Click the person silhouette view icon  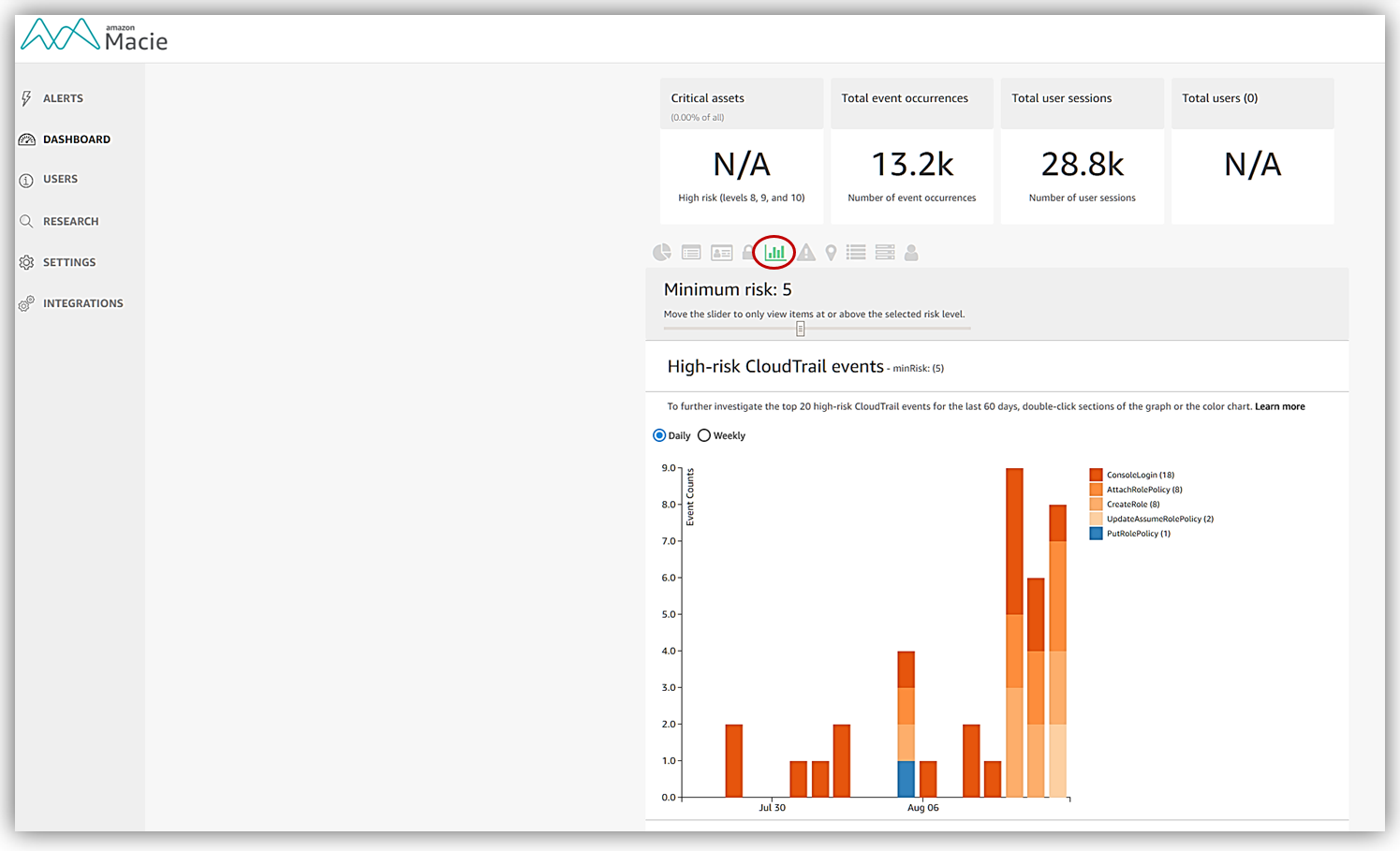pyautogui.click(x=911, y=253)
